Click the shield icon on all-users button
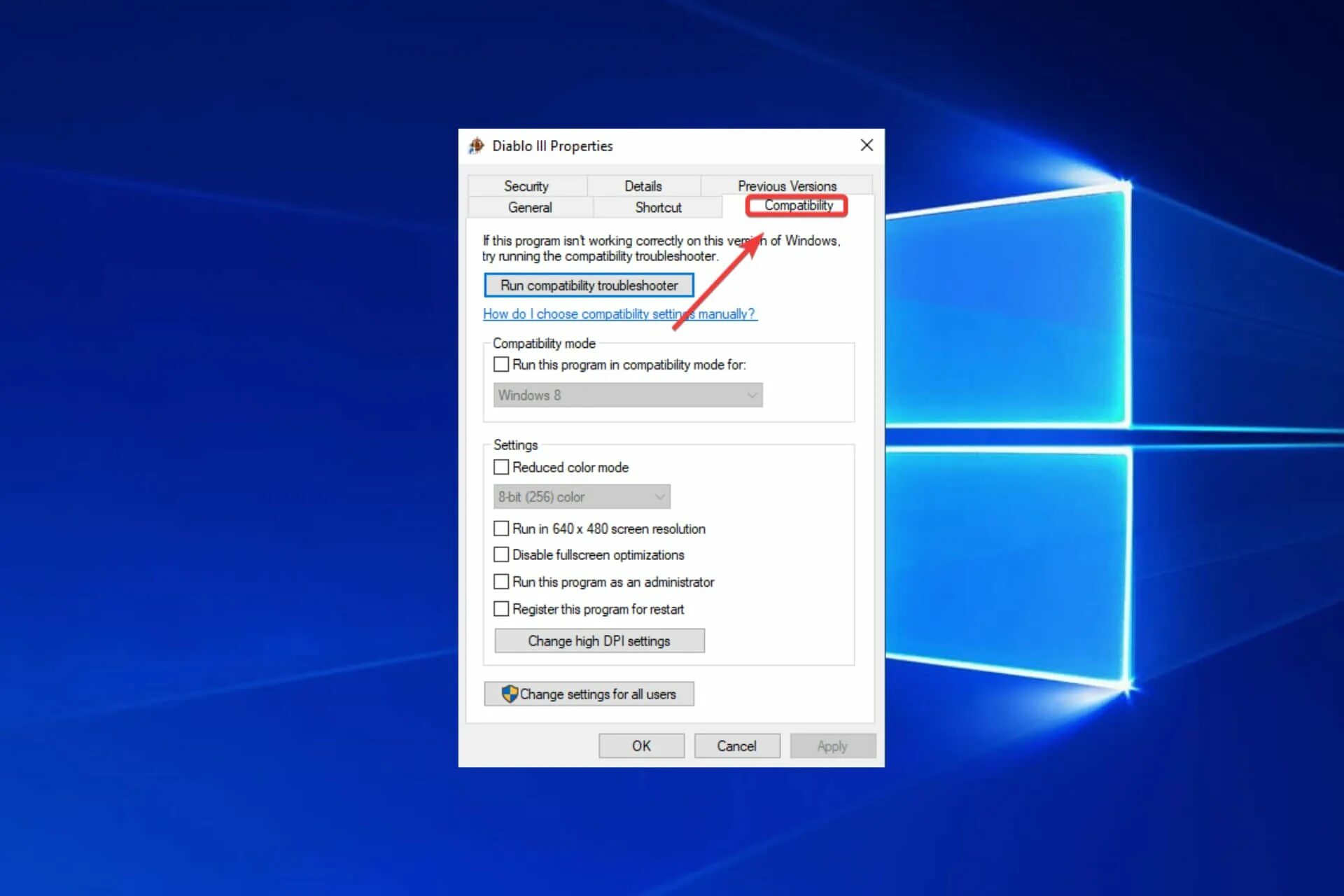The width and height of the screenshot is (1344, 896). click(510, 694)
